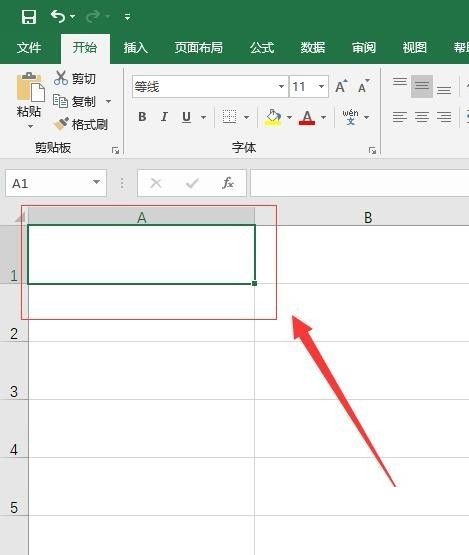This screenshot has width=469, height=555.
Task: Click the 粘贴 paste clipboard icon
Action: [30, 87]
